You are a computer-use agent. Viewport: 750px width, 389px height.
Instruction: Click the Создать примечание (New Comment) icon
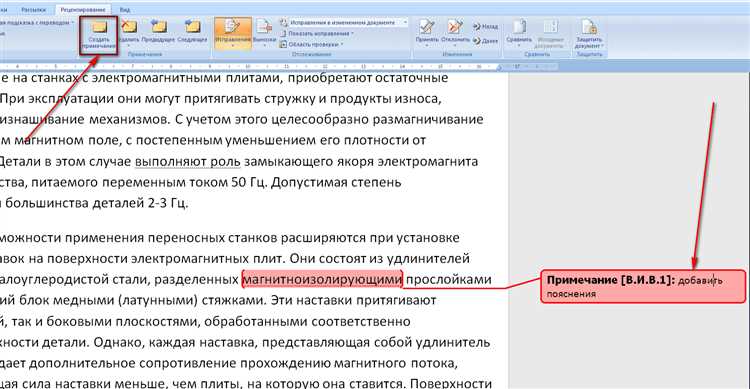tap(99, 34)
